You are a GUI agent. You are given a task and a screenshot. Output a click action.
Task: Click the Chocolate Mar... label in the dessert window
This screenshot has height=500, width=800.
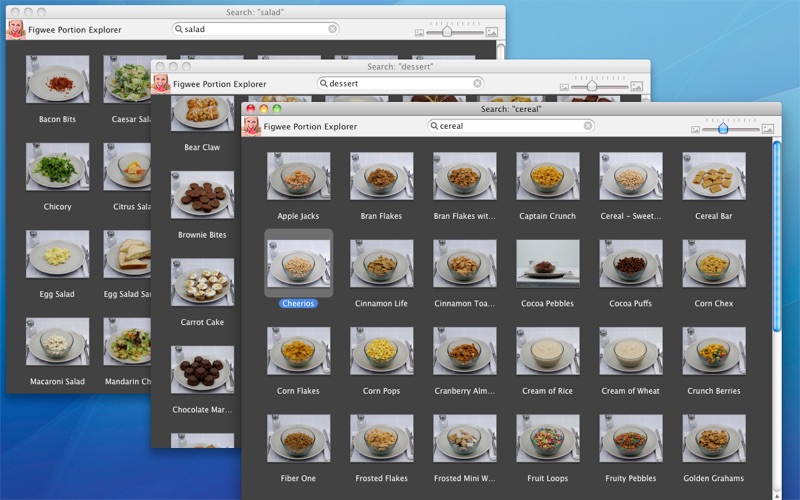[202, 409]
